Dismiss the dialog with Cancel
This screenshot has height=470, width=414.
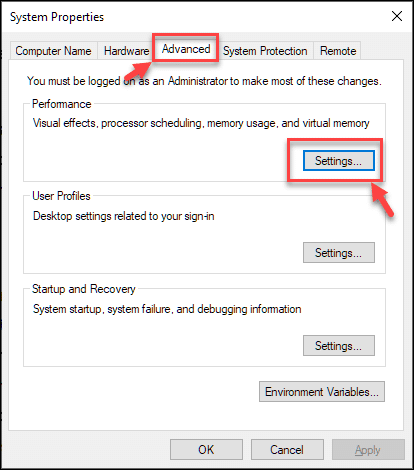point(287,450)
